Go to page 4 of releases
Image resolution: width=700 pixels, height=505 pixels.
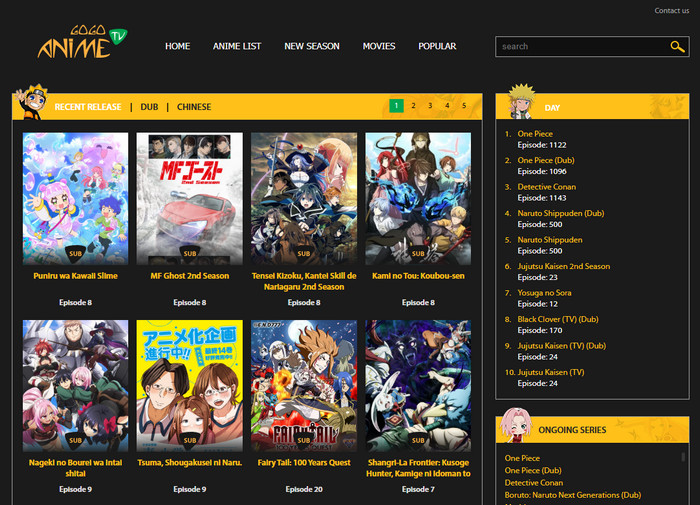pos(447,106)
